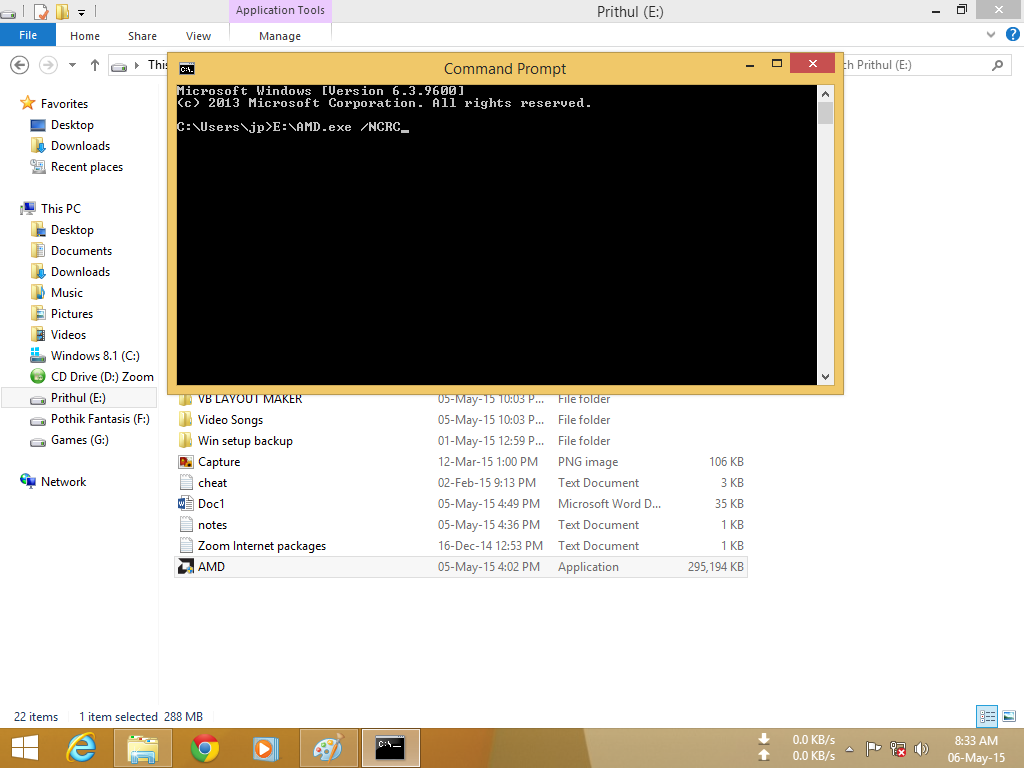Click the AMD application icon
Image resolution: width=1024 pixels, height=768 pixels.
(186, 567)
